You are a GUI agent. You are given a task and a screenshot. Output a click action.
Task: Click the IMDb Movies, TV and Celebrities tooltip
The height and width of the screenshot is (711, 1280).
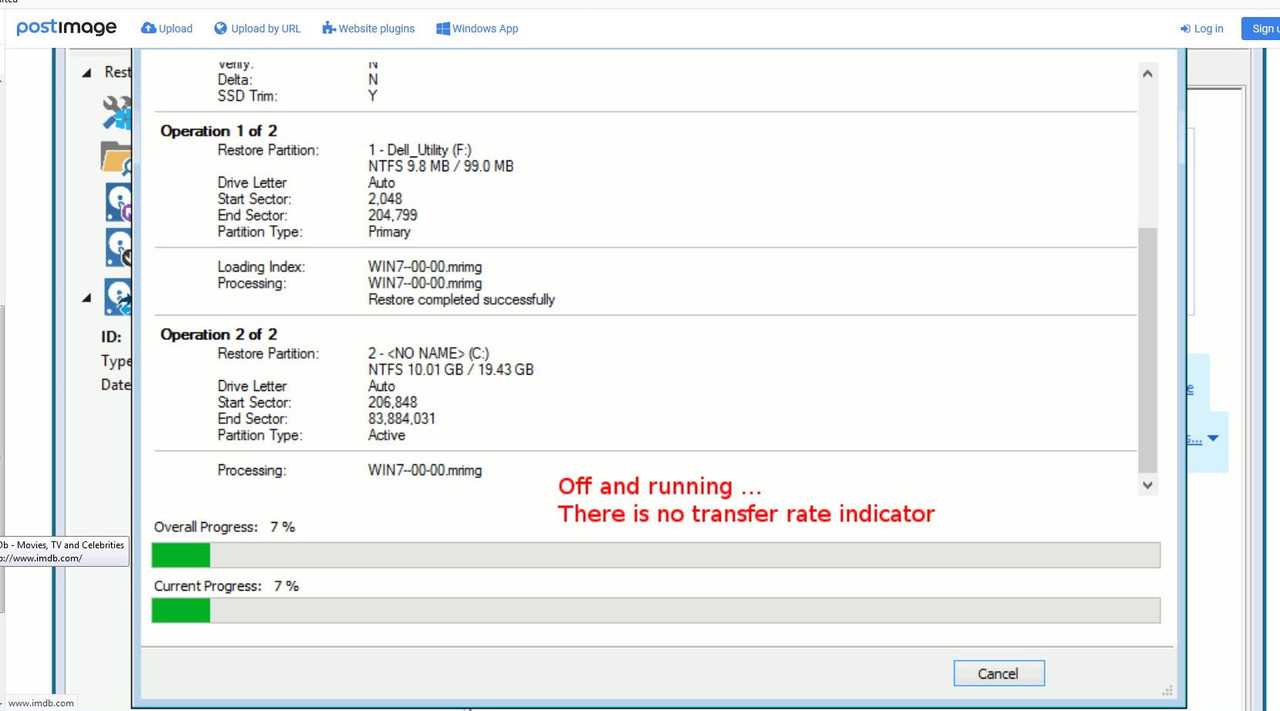[64, 551]
